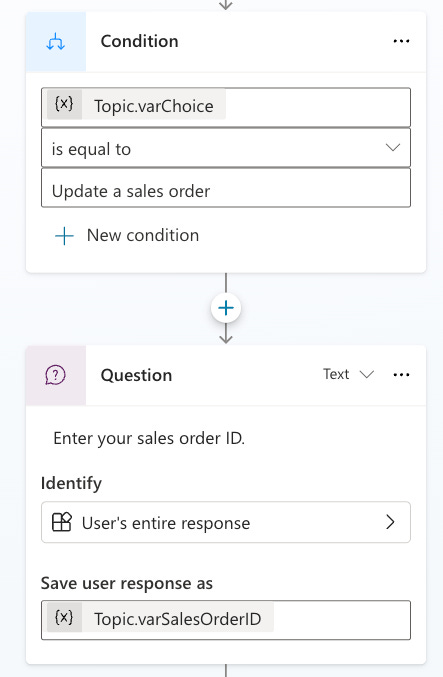The height and width of the screenshot is (677, 443).
Task: Open the Text type dropdown on the Question node
Action: tap(348, 374)
